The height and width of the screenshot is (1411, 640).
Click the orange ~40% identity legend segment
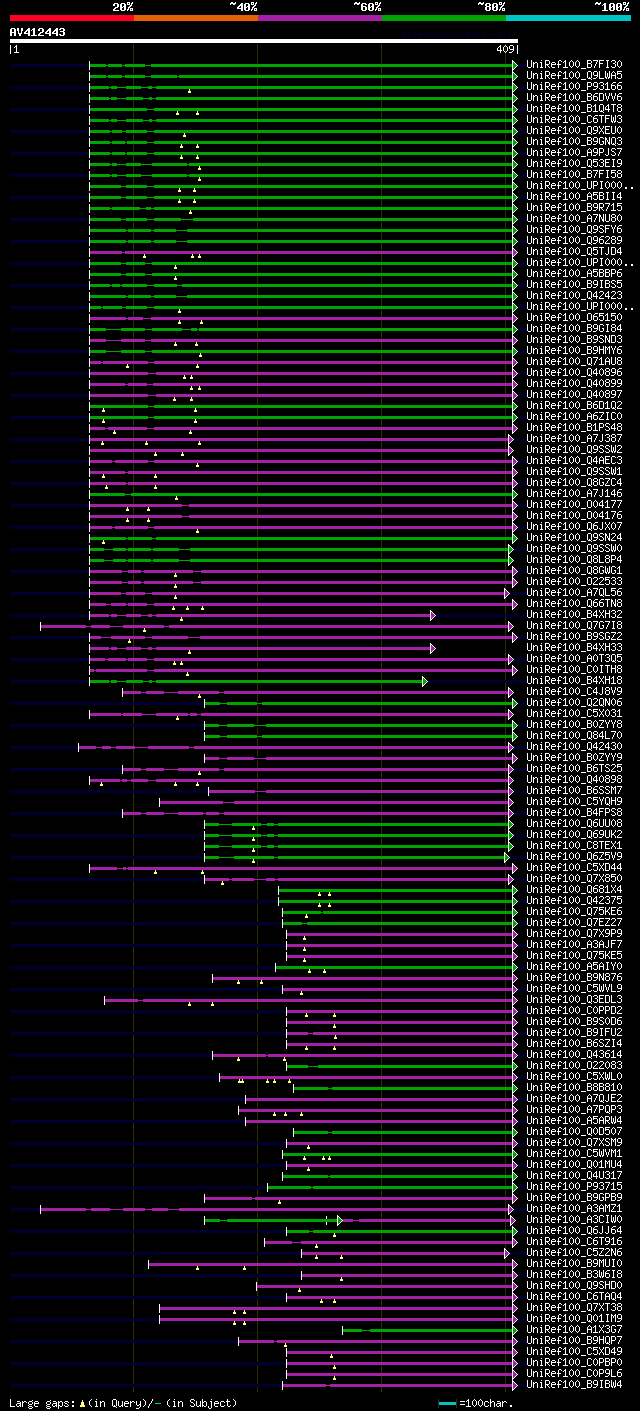pyautogui.click(x=196, y=17)
